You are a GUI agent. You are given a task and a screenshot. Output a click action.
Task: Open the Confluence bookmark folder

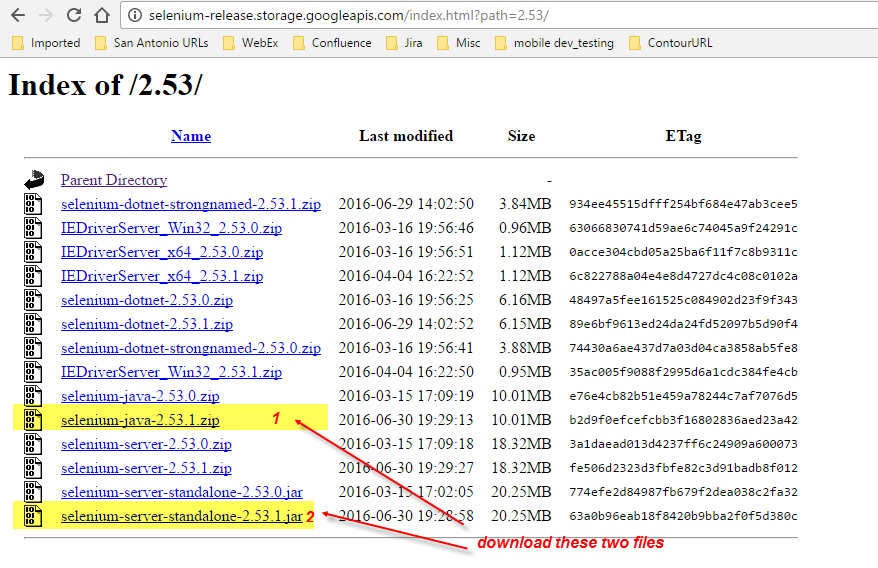(332, 43)
